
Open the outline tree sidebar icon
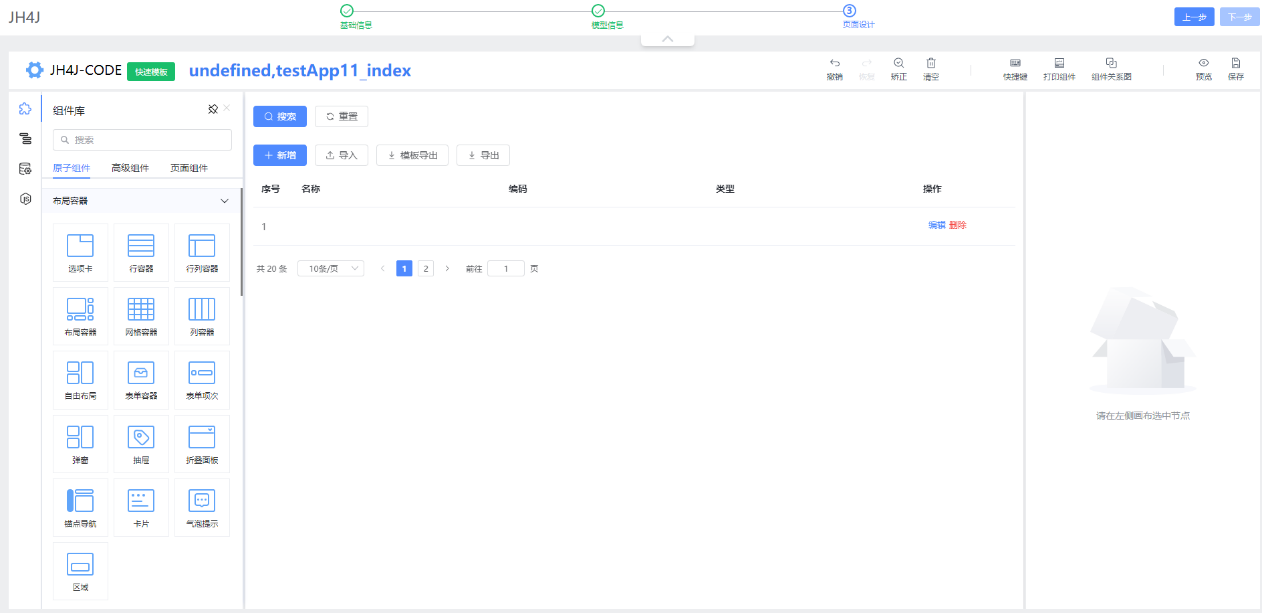click(25, 139)
